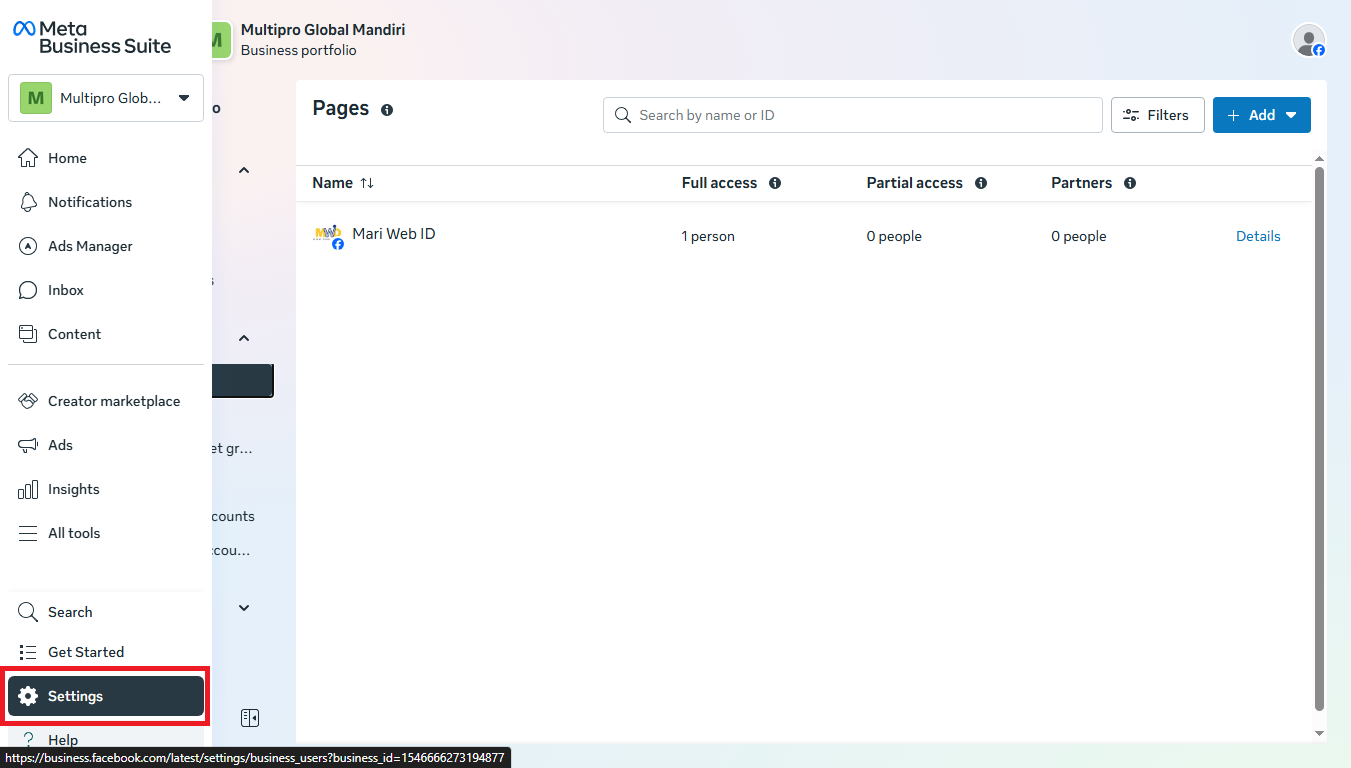Click the Mari Web ID page thumbnail
Screen dimensions: 1351x768
(x=328, y=236)
